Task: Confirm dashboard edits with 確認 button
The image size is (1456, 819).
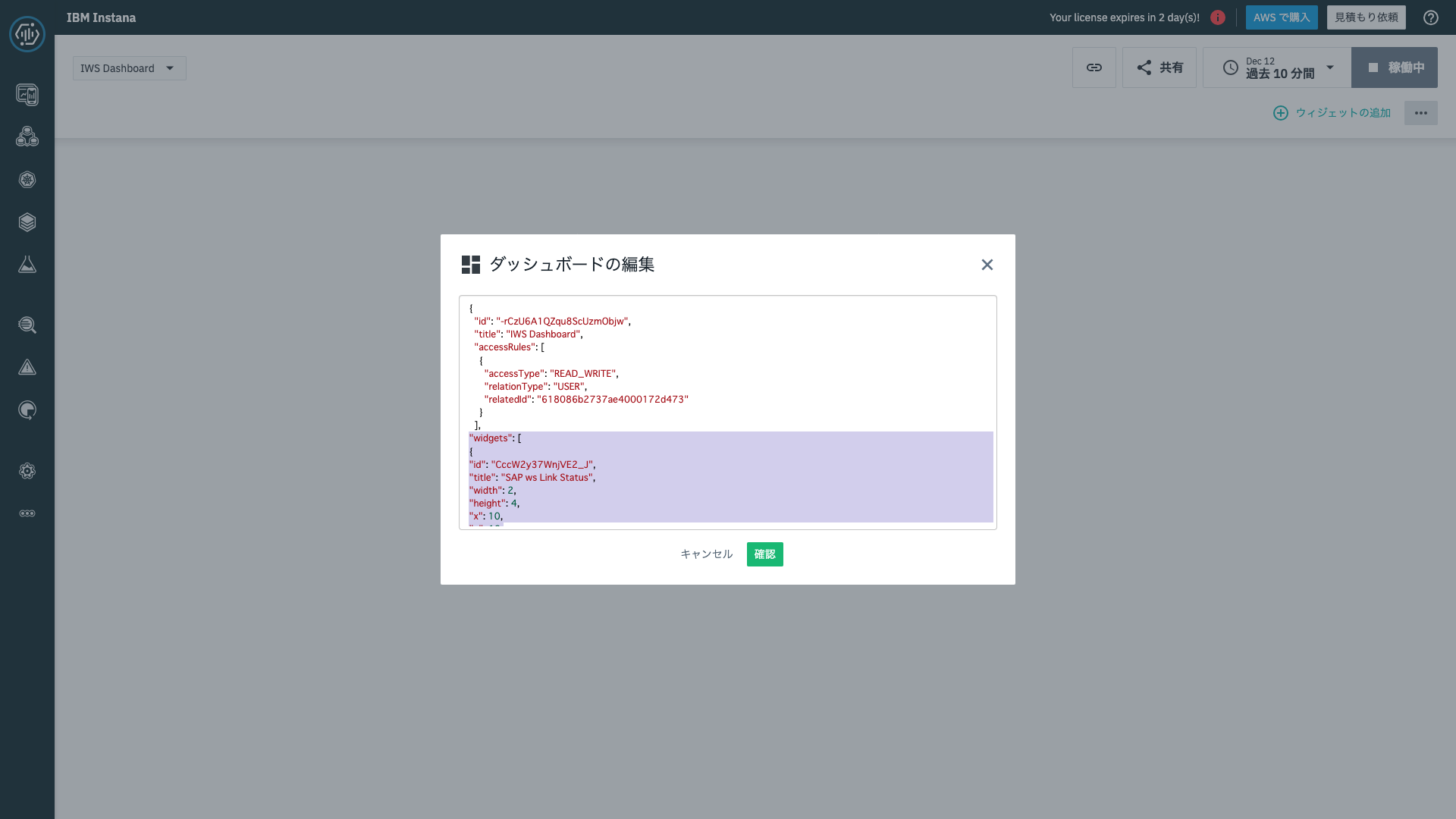Action: click(764, 554)
